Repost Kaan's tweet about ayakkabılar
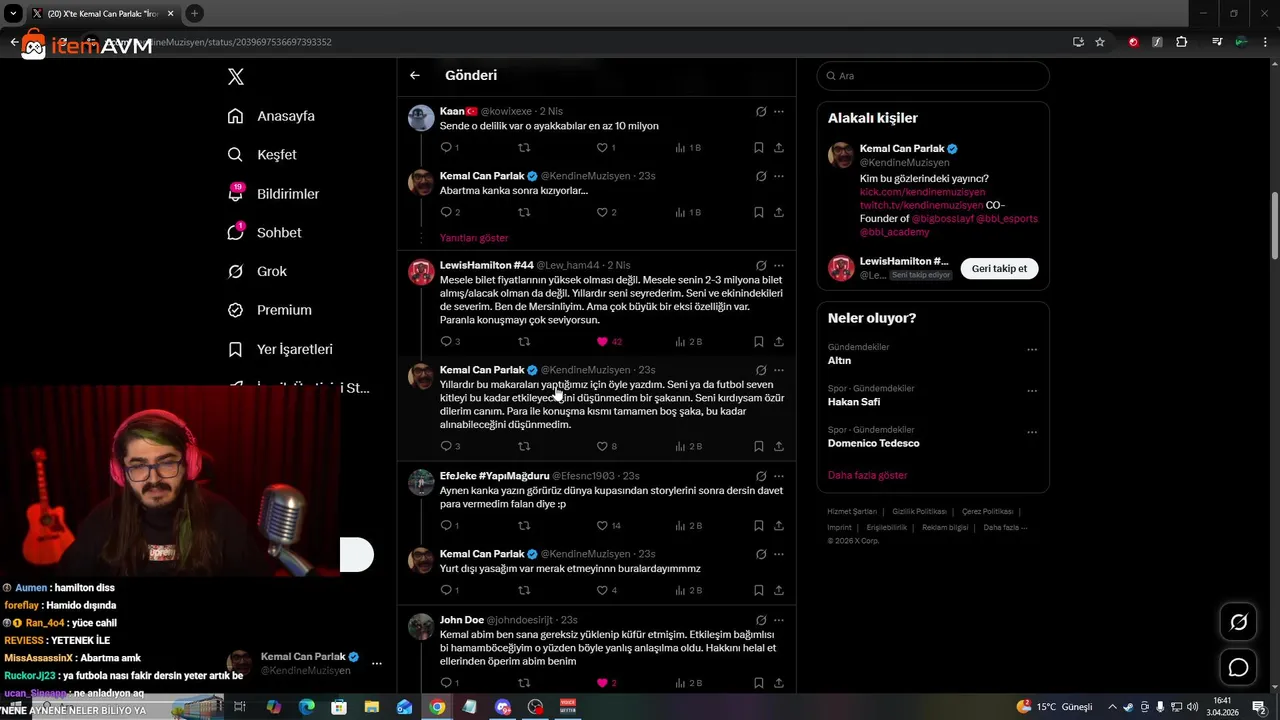The image size is (1280, 720). [524, 148]
